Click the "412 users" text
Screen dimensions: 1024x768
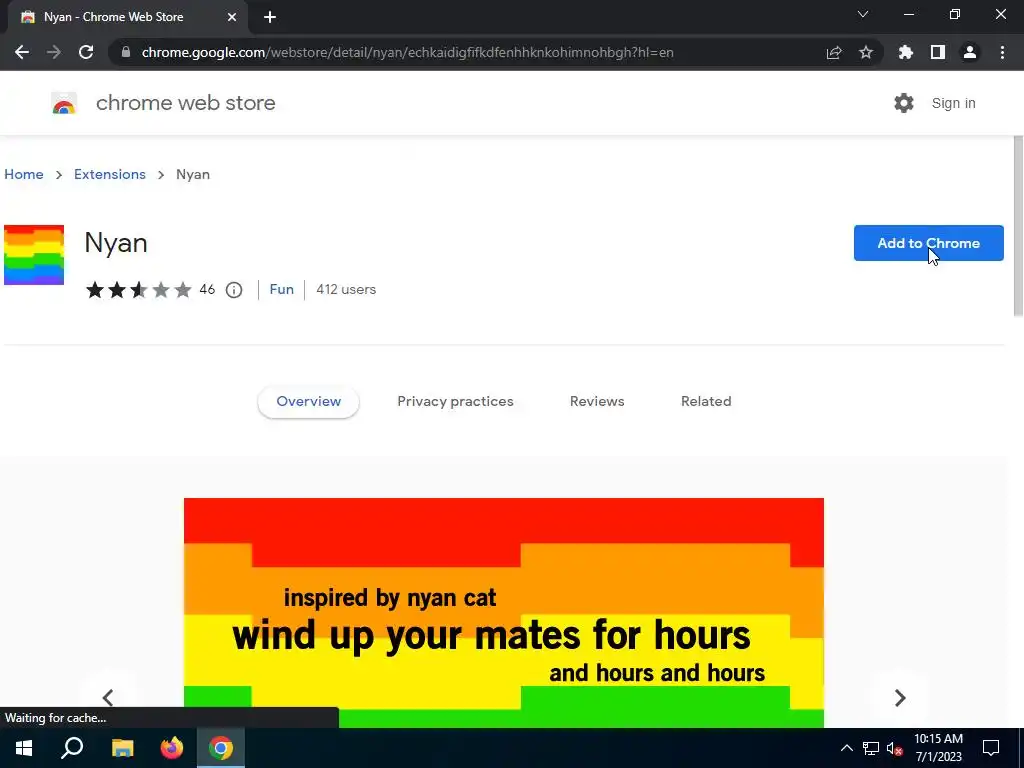(x=346, y=289)
